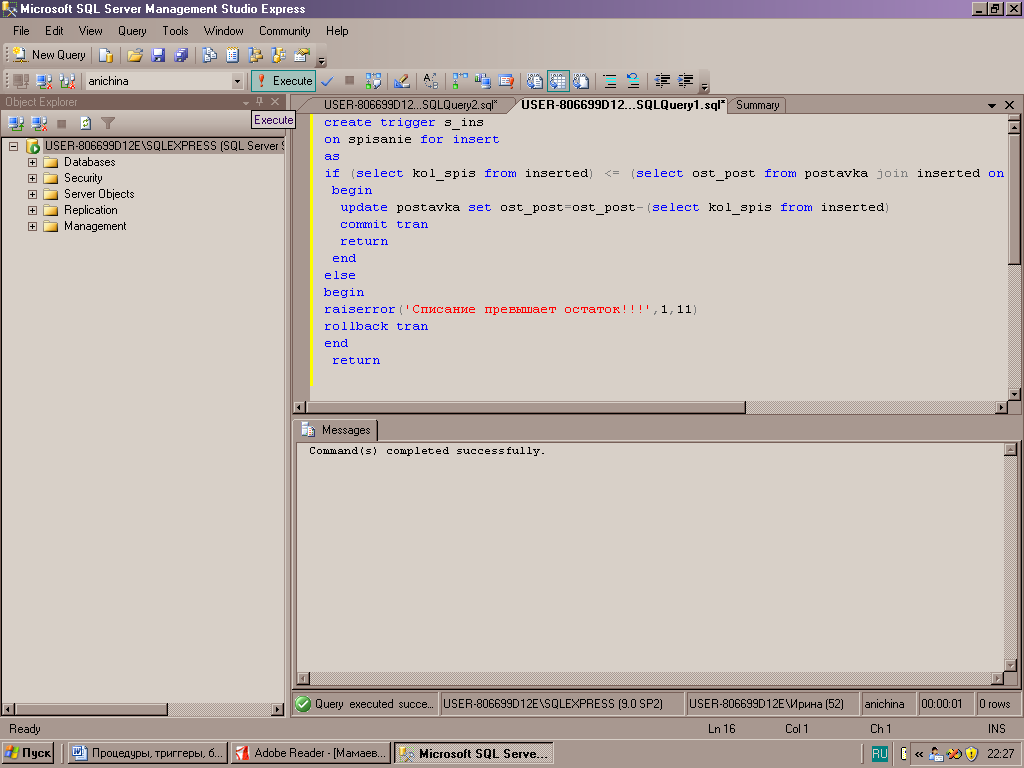Select the Server Objects tree item
This screenshot has height=768, width=1024.
(x=99, y=194)
